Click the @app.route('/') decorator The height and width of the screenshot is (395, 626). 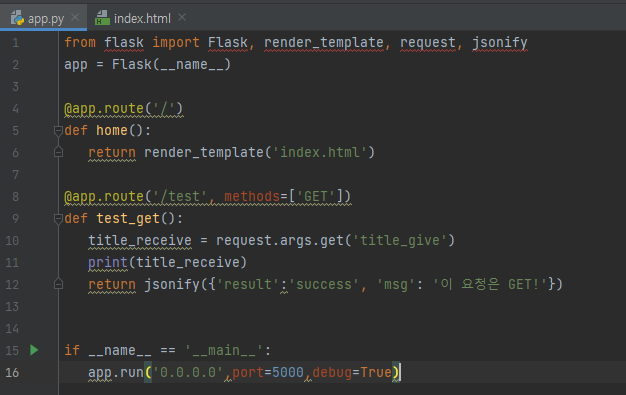(124, 109)
